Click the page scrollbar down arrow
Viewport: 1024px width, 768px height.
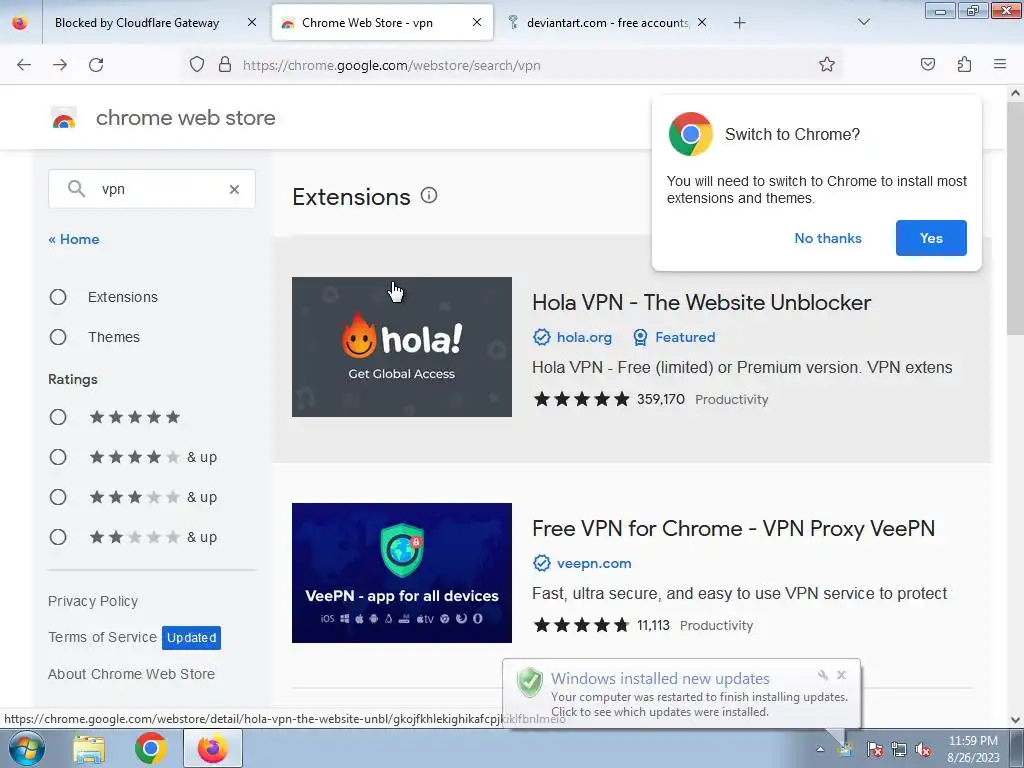pos(1015,720)
